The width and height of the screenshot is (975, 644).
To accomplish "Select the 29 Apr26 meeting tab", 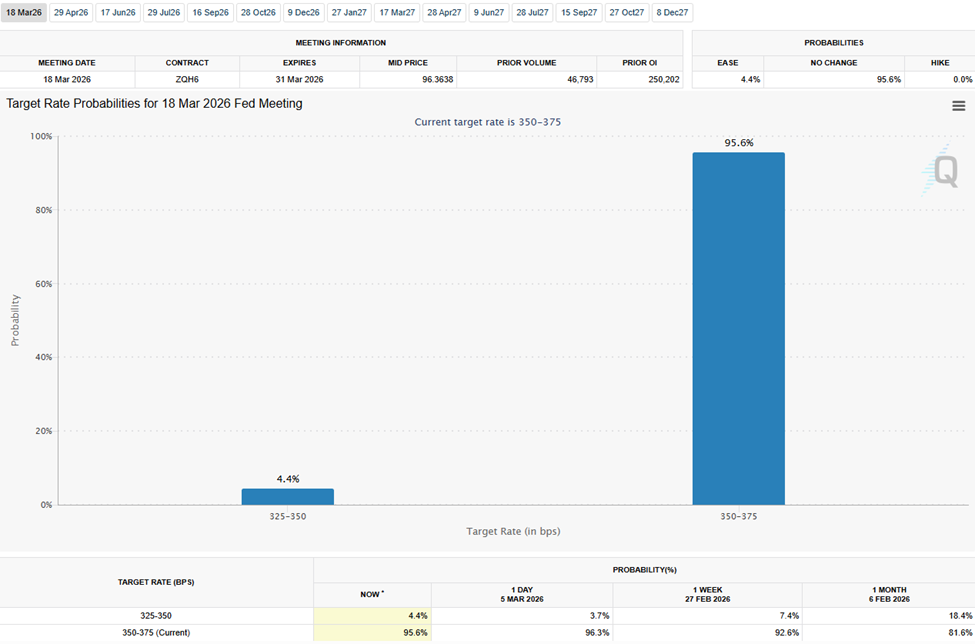I will (x=70, y=13).
